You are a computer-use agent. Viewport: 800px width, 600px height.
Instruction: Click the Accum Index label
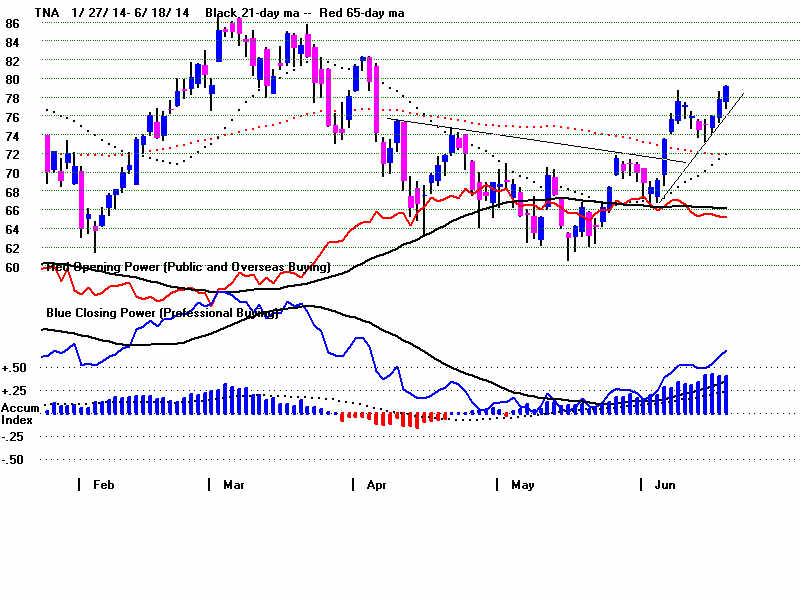click(20, 414)
